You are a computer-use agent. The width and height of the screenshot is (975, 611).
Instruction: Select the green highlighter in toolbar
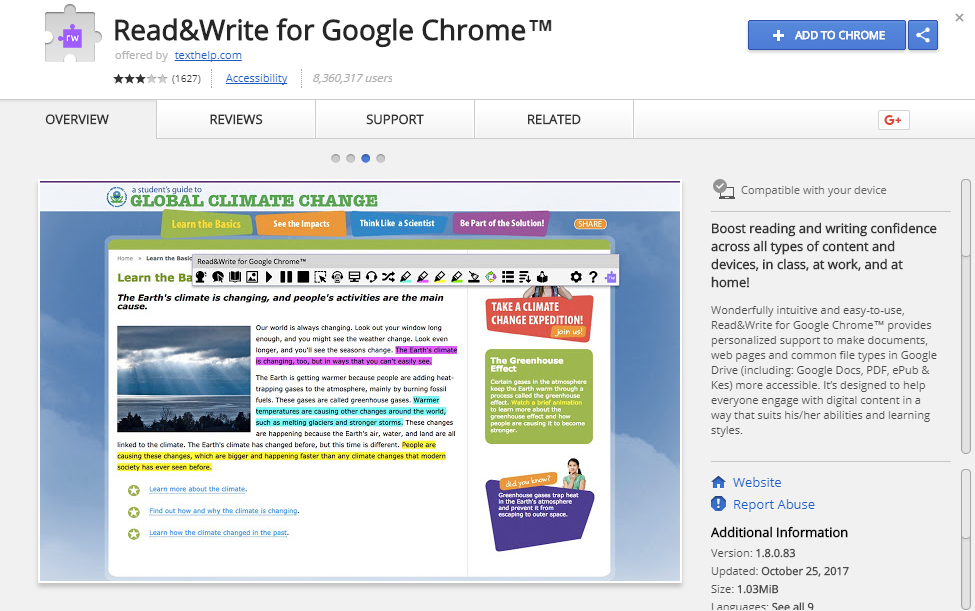[x=457, y=277]
